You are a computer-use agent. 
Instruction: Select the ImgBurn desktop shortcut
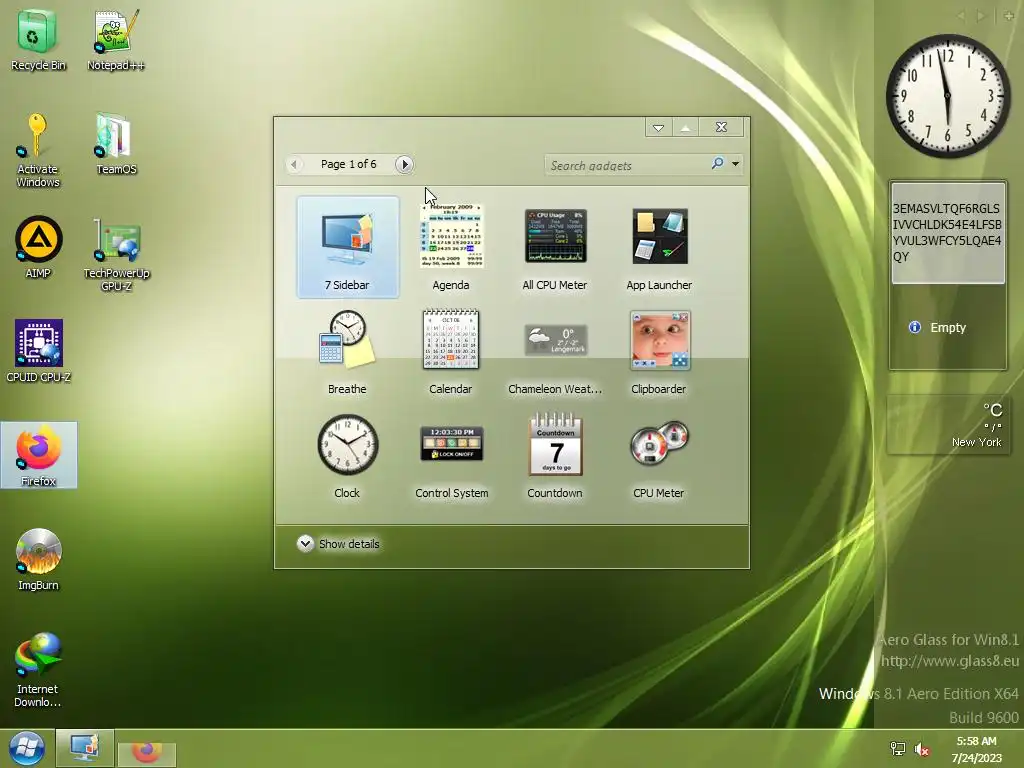38,560
